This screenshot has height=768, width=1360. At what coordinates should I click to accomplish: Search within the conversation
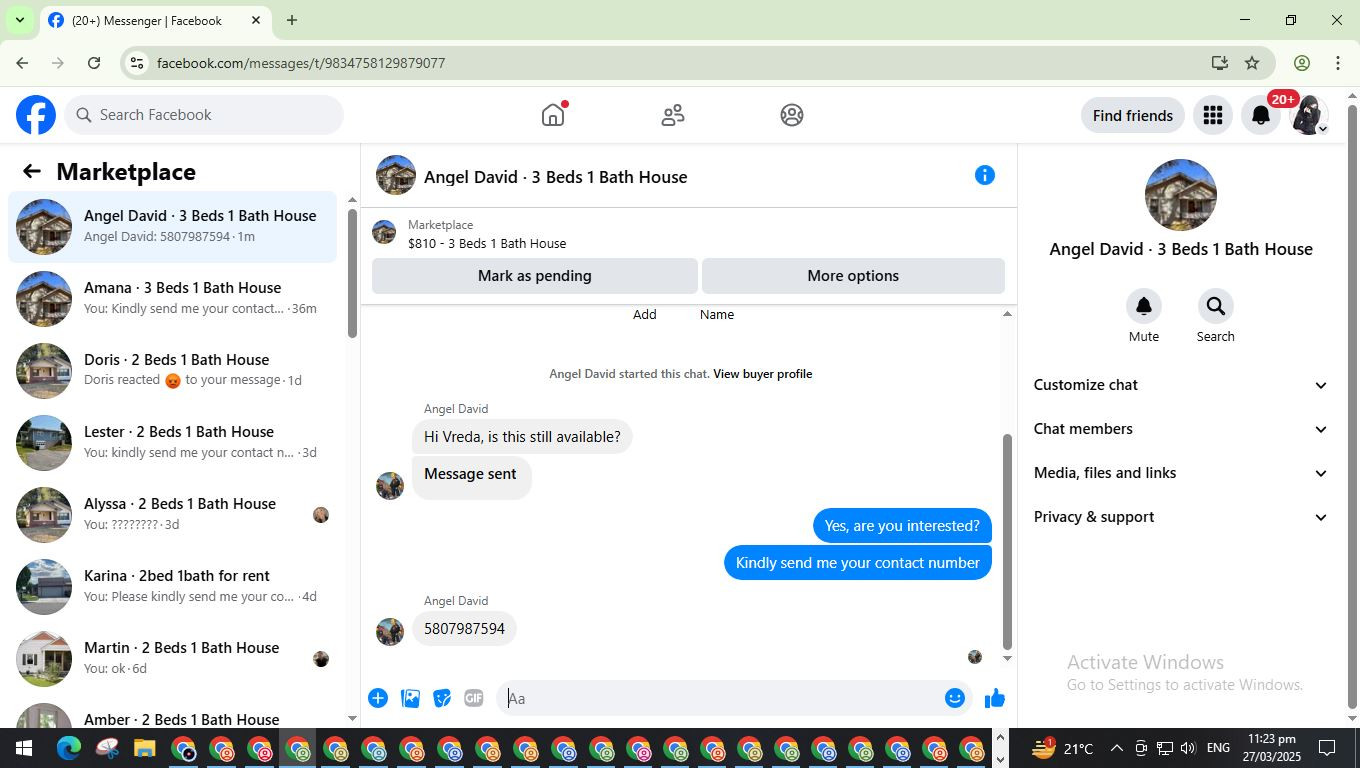click(x=1215, y=306)
